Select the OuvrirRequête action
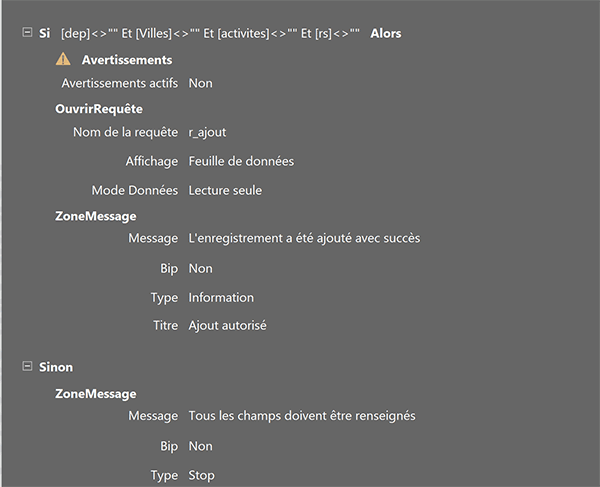The width and height of the screenshot is (600, 487). click(99, 109)
